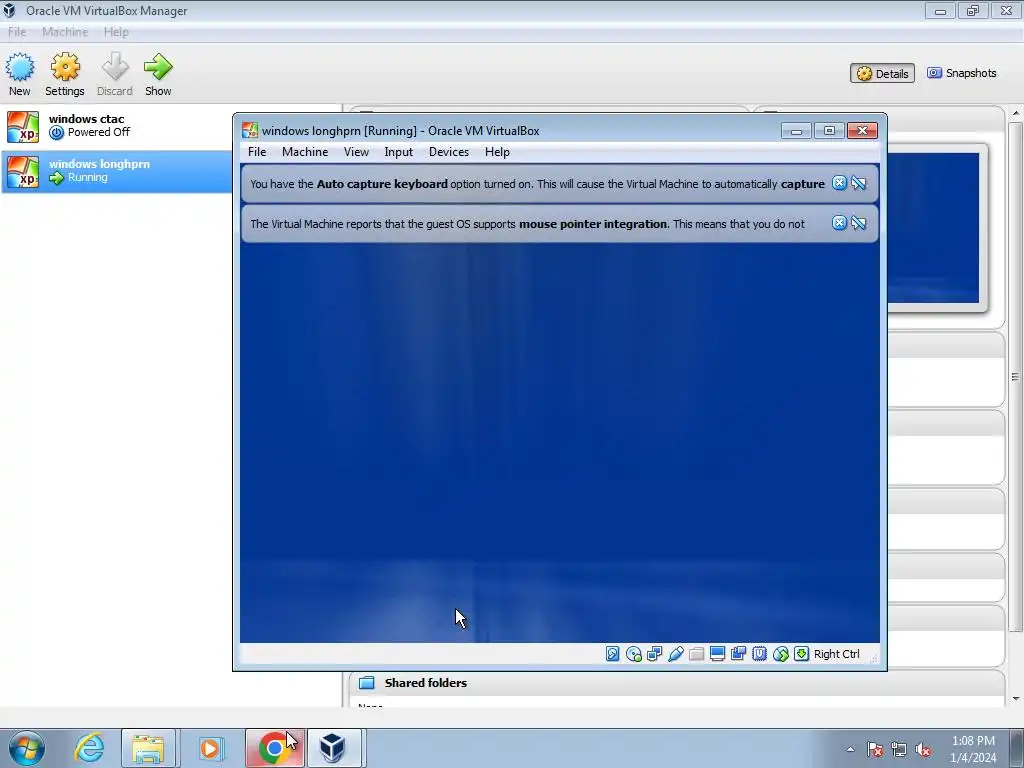
Task: Disable future Auto capture keyboard notices
Action: click(859, 183)
